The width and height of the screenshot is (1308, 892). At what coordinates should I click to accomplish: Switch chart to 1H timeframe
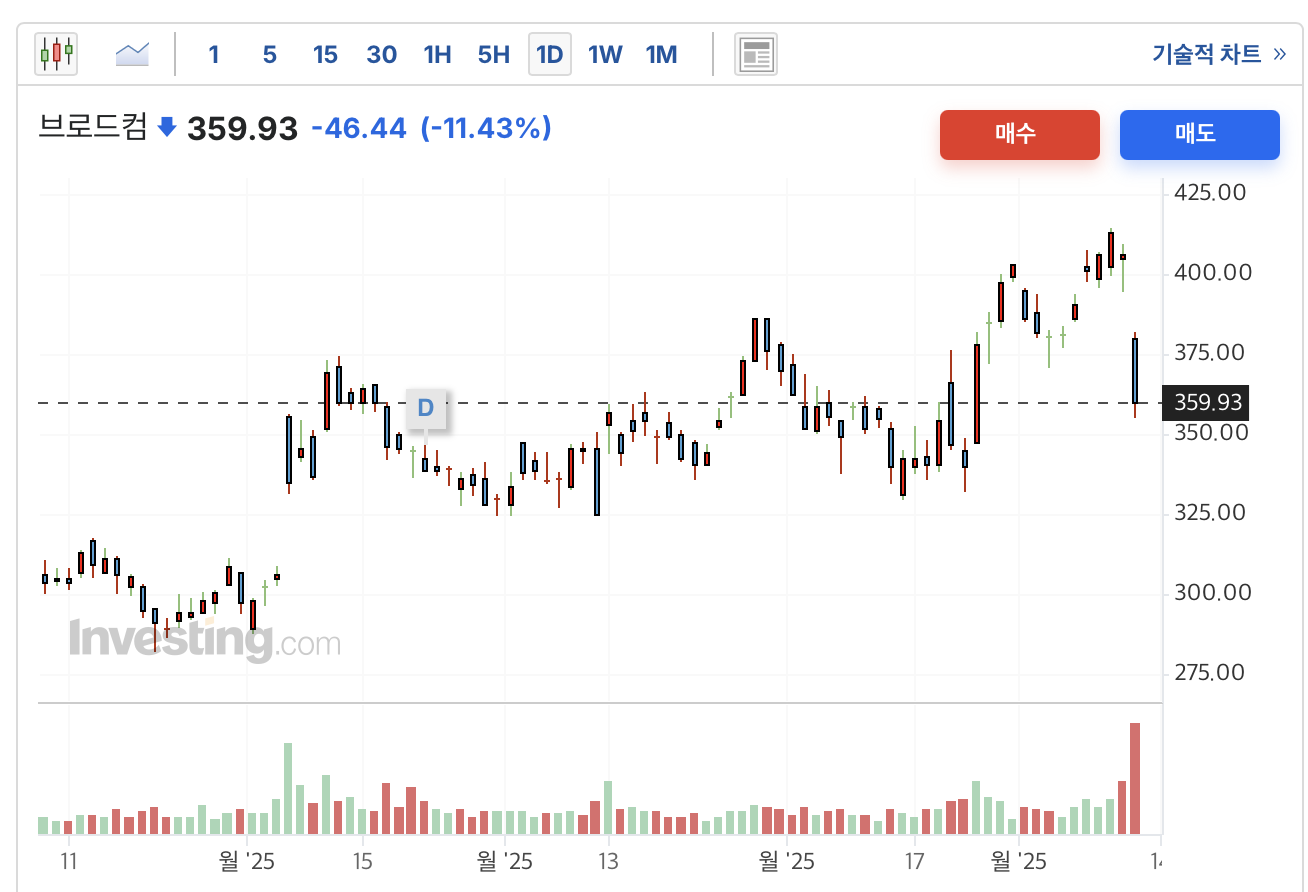(437, 54)
